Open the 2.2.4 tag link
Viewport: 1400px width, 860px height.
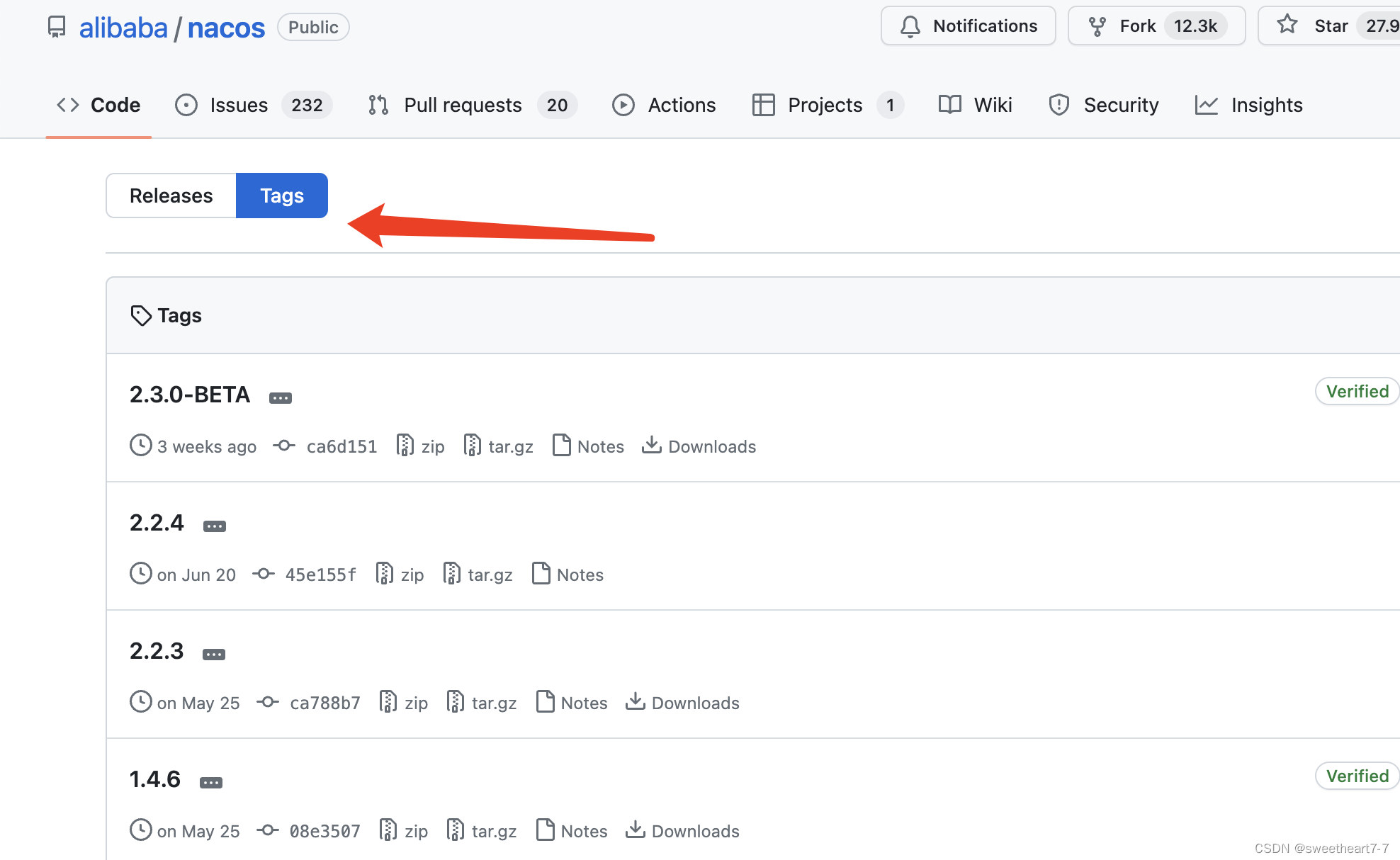tap(157, 523)
